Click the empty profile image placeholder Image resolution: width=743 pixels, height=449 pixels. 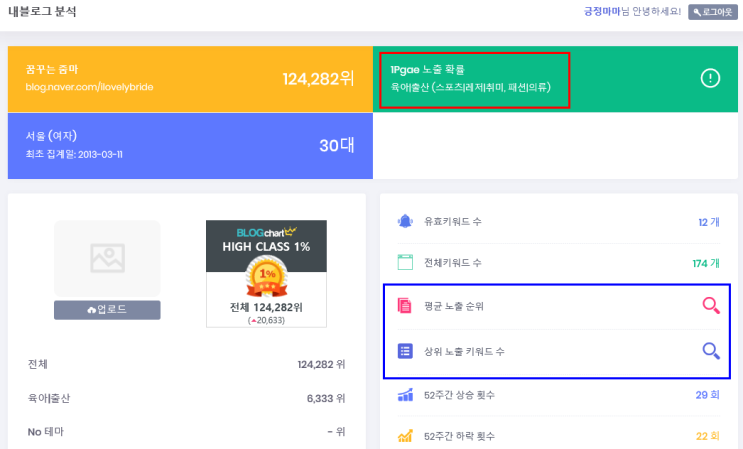point(107,259)
